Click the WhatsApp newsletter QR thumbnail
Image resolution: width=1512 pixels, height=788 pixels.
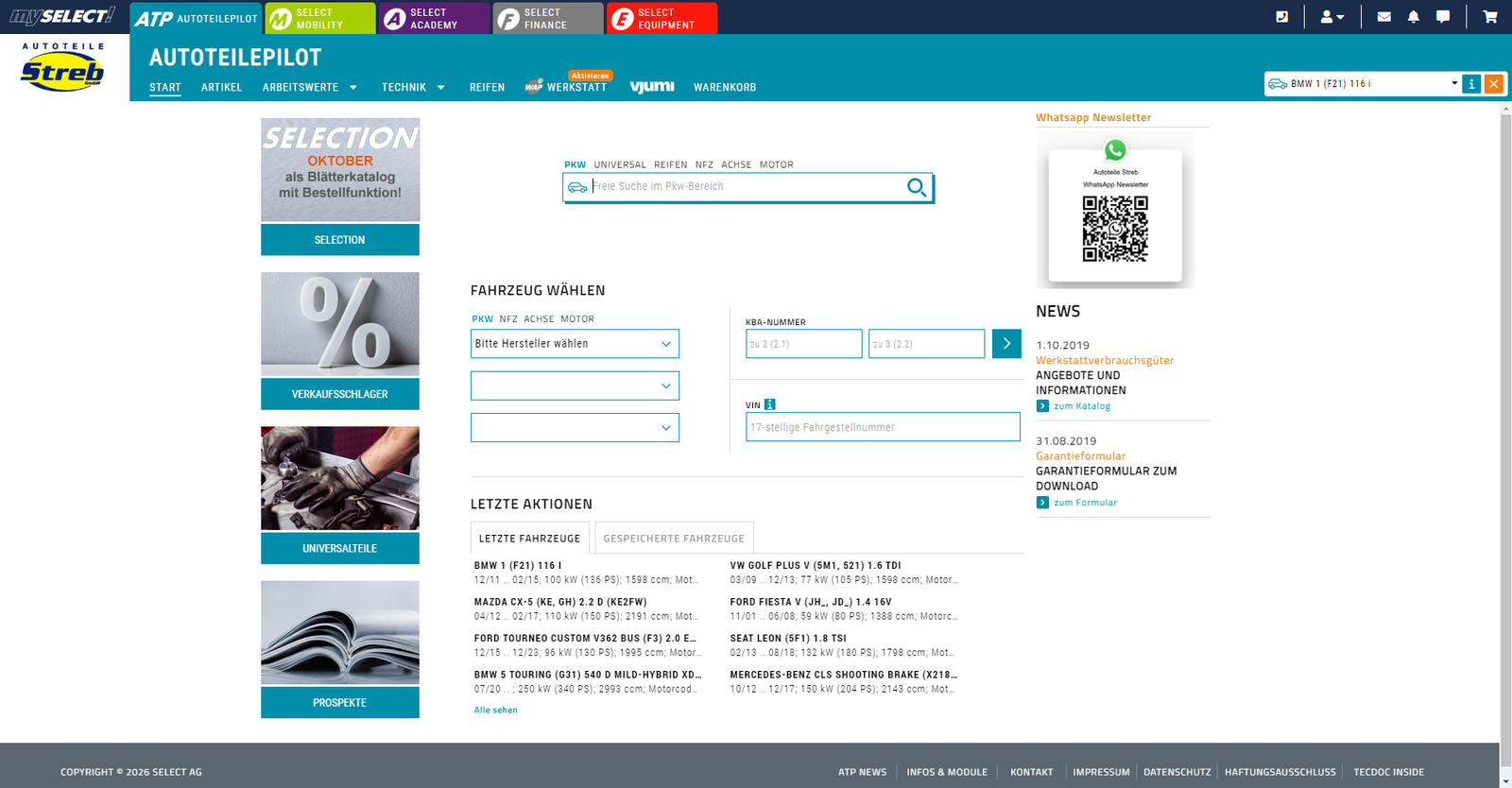[1115, 210]
